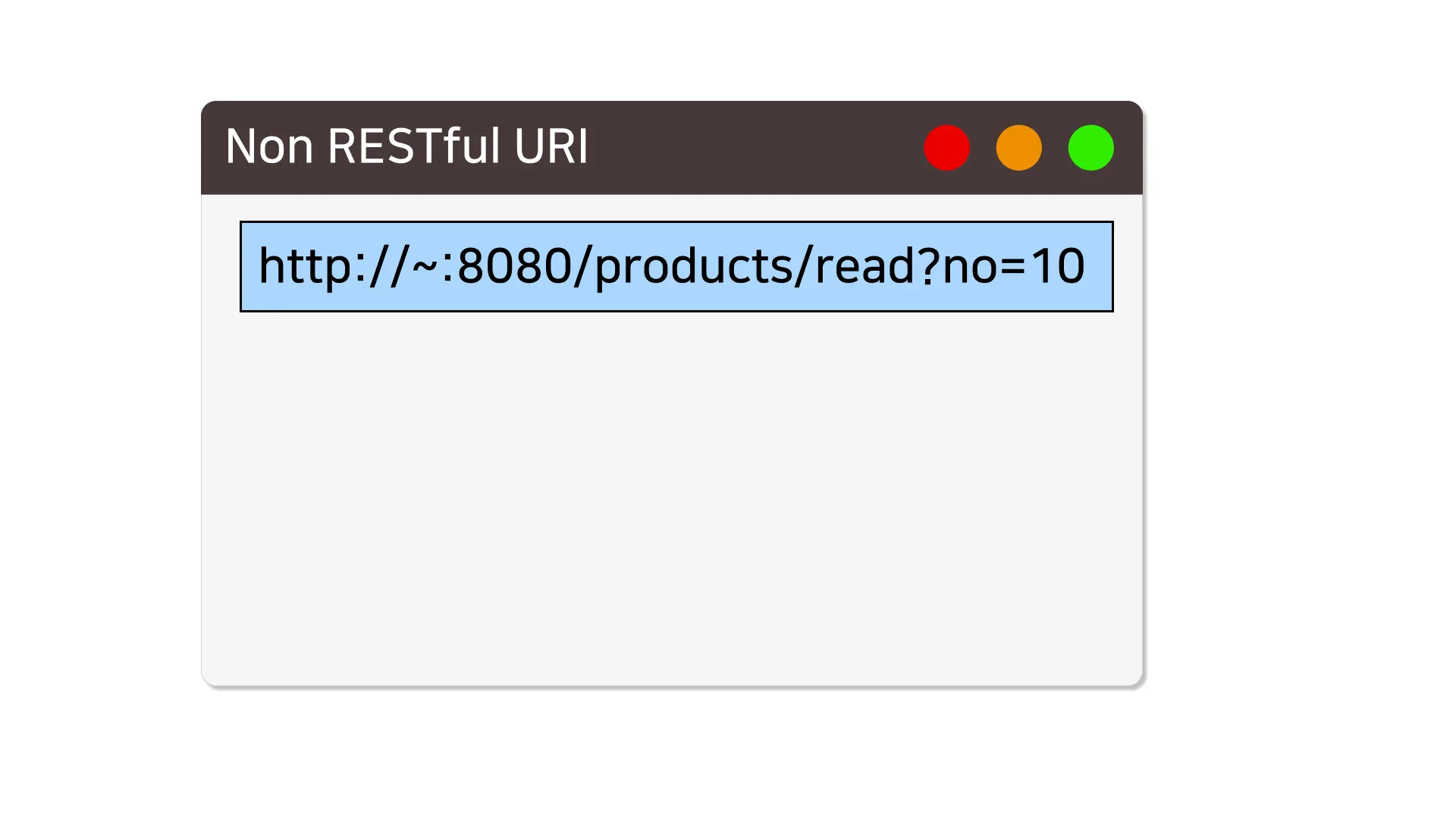Screen dimensions: 1456x819
Task: Click the tilde host placeholder in URL
Action: tap(425, 268)
